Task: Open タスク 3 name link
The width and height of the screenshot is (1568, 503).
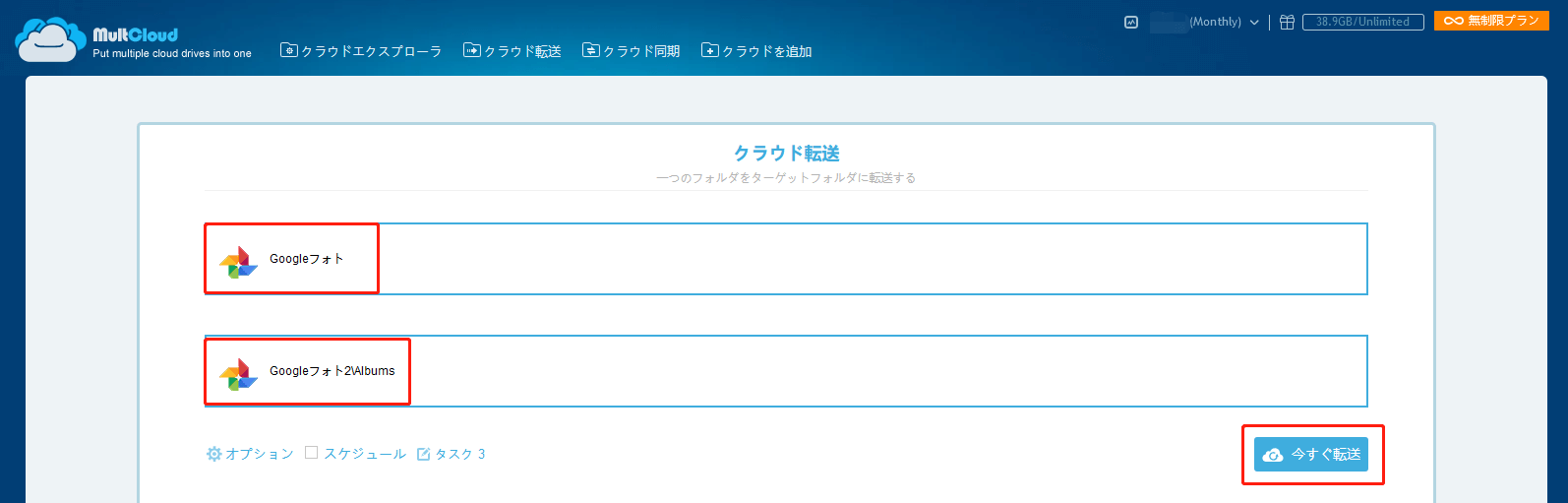Action: (x=460, y=454)
